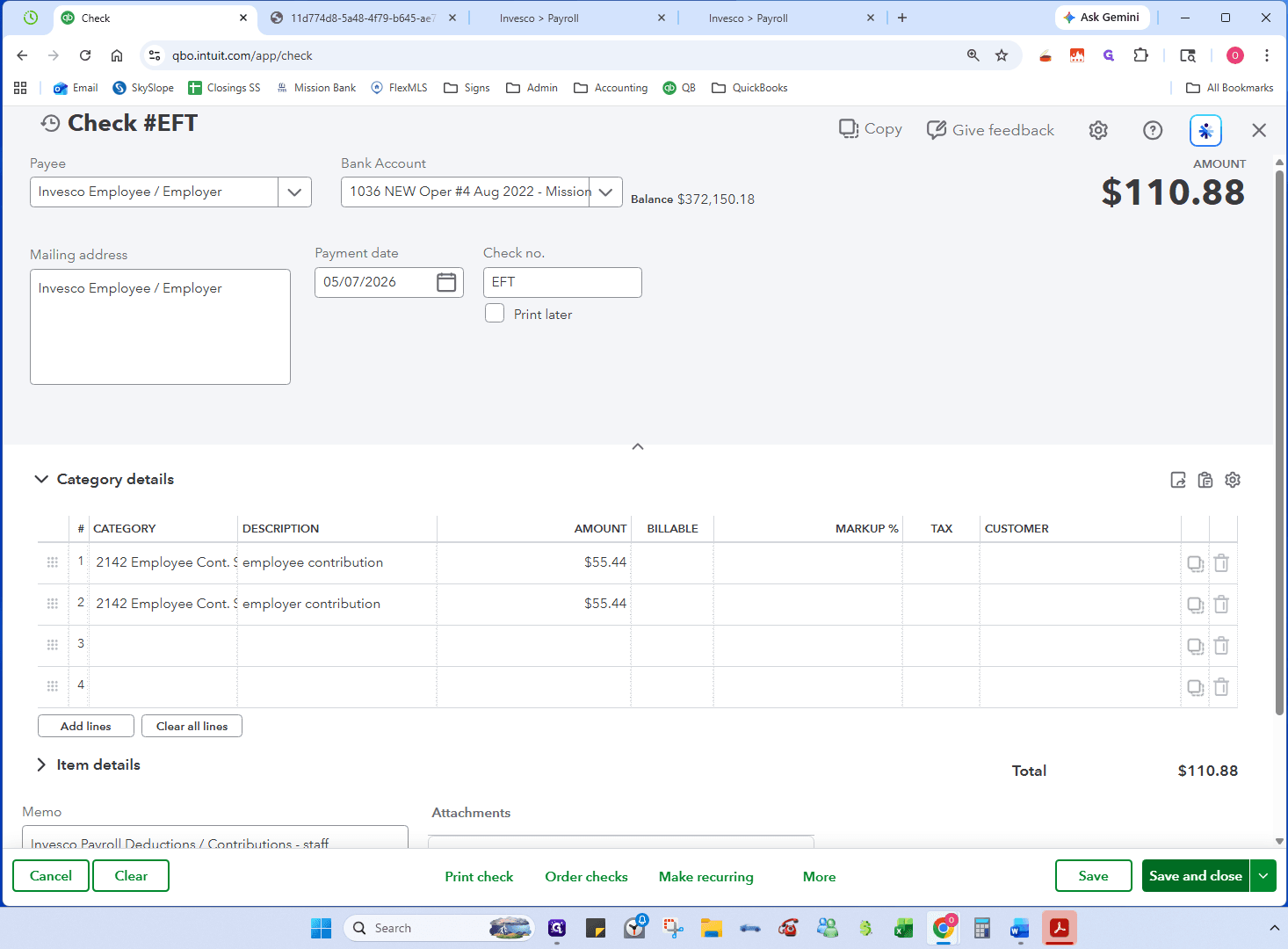Viewport: 1288px width, 949px height.
Task: Delete empty line 3 row
Action: (1221, 646)
